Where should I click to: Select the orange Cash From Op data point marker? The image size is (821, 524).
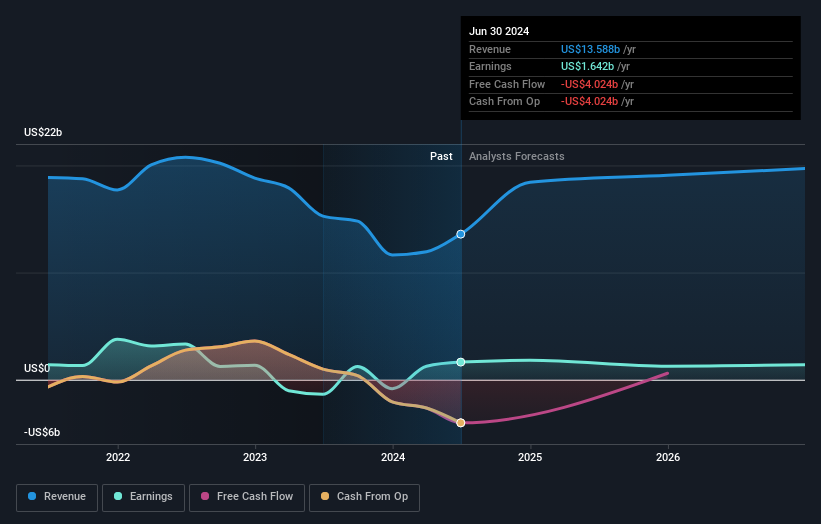461,423
